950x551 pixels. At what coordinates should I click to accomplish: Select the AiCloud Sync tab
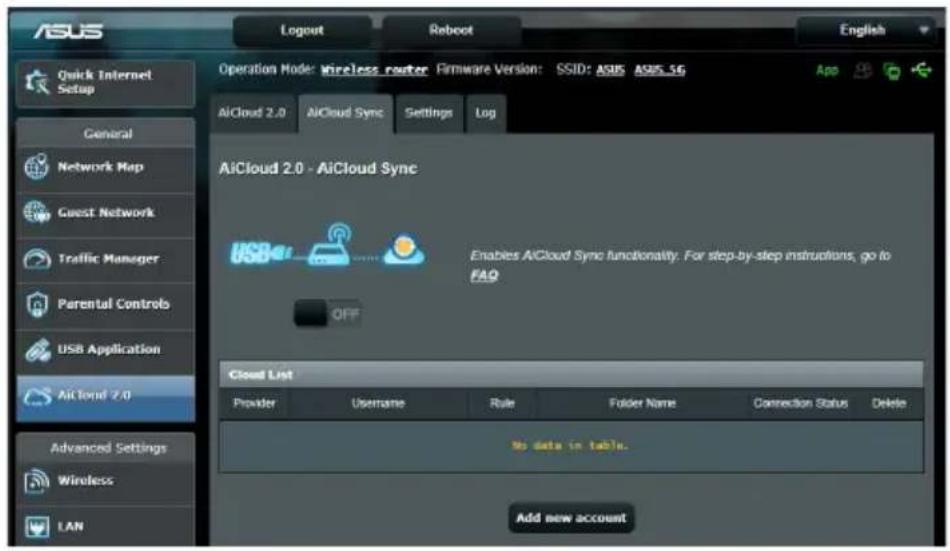[345, 113]
